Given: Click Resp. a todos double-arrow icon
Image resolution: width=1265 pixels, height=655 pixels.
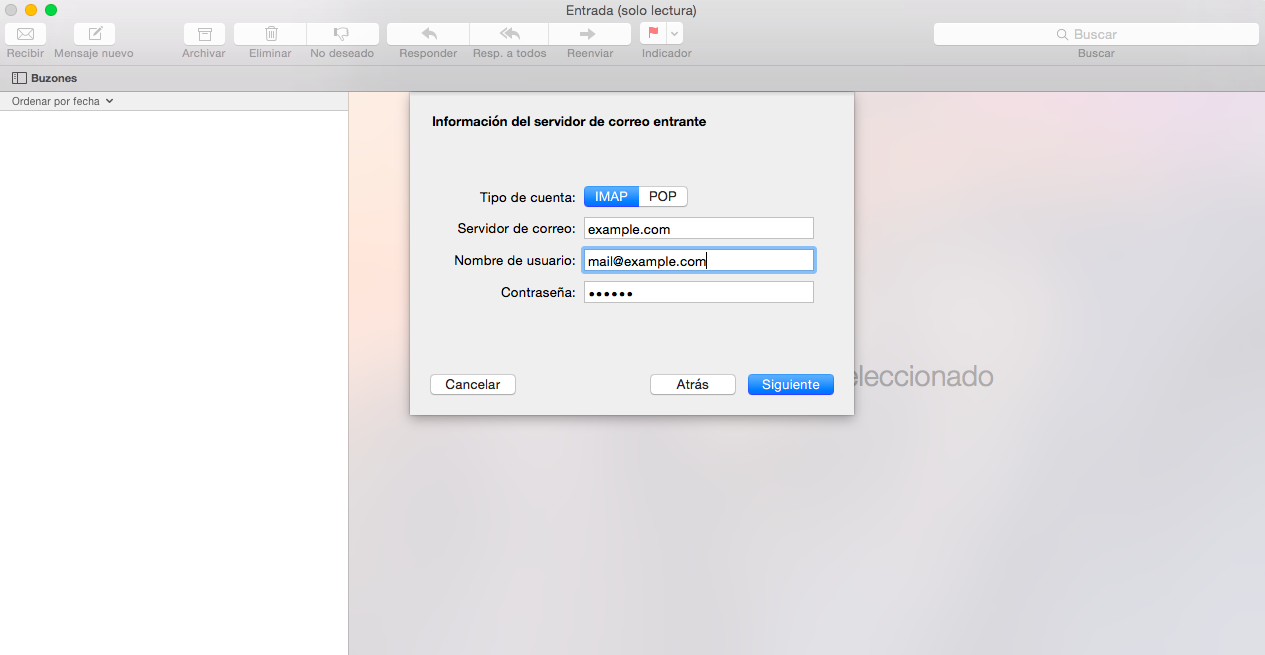Looking at the screenshot, I should pyautogui.click(x=509, y=33).
